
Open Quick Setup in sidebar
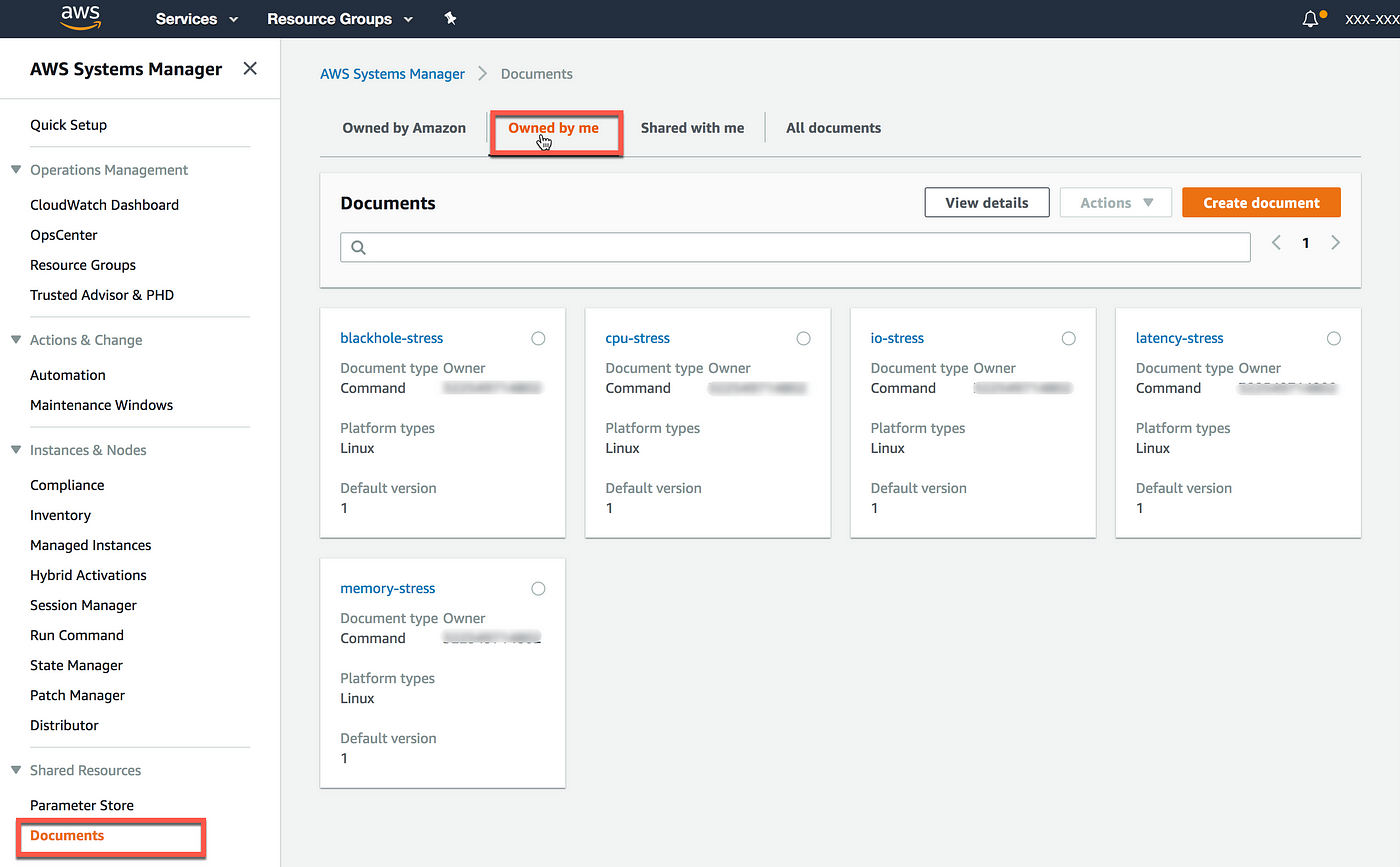68,125
